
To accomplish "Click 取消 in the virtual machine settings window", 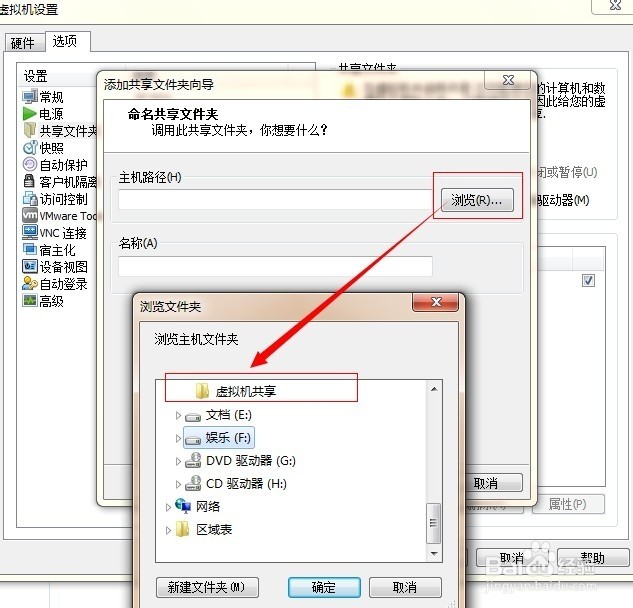I will tap(512, 558).
